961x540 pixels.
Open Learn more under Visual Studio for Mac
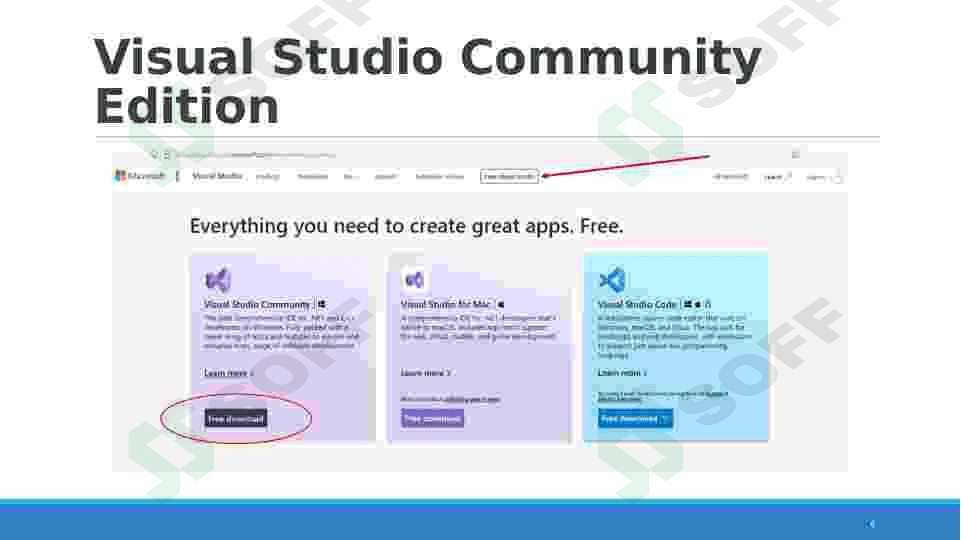coord(425,373)
